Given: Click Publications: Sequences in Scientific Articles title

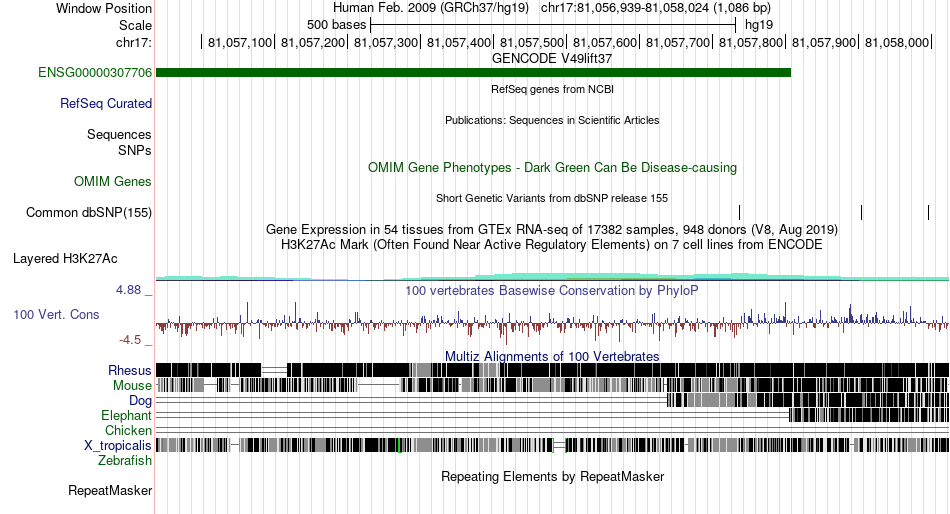Looking at the screenshot, I should (x=552, y=120).
